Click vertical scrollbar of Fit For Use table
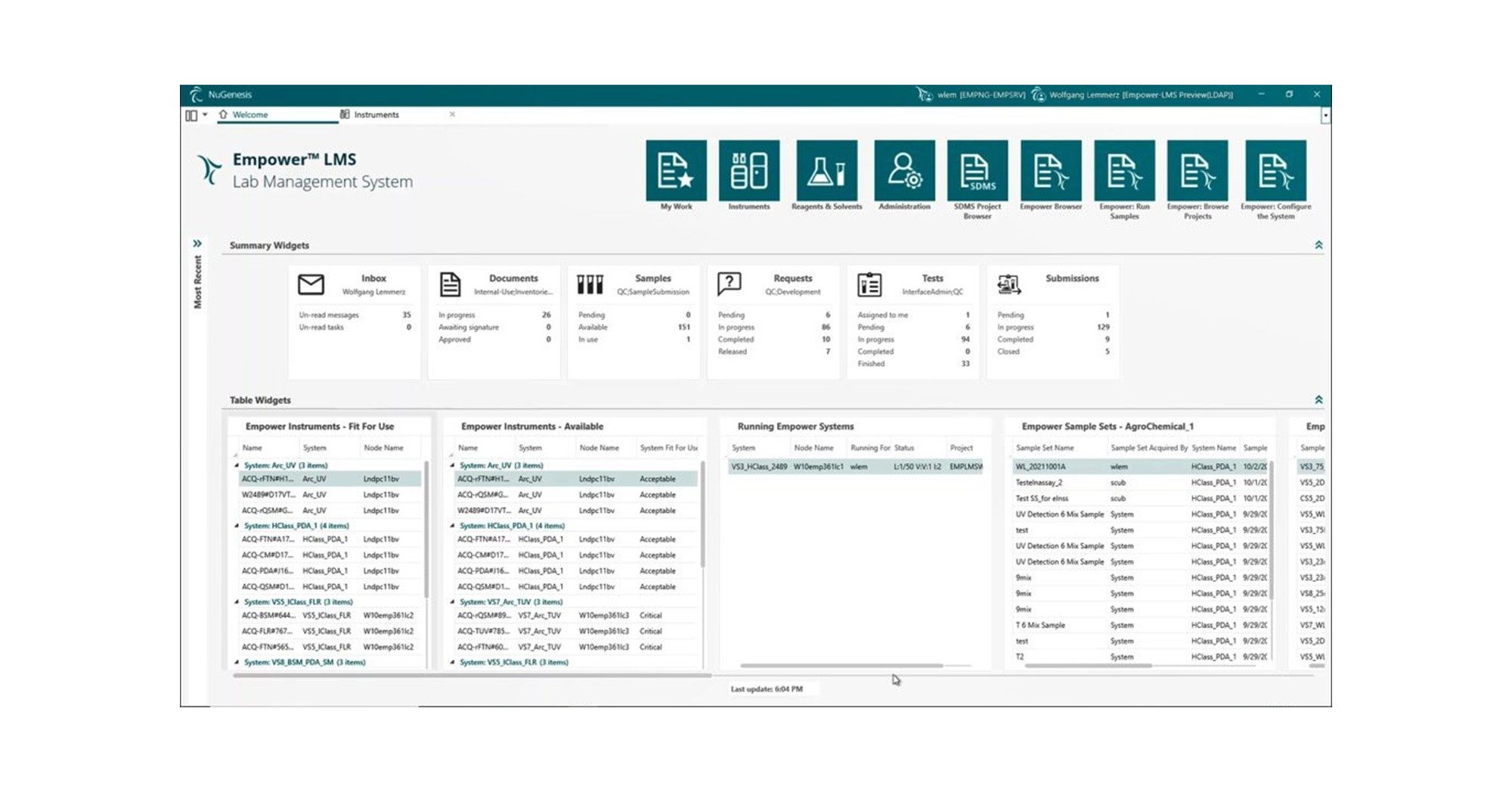Screen dimensions: 1512x792 pos(427,530)
